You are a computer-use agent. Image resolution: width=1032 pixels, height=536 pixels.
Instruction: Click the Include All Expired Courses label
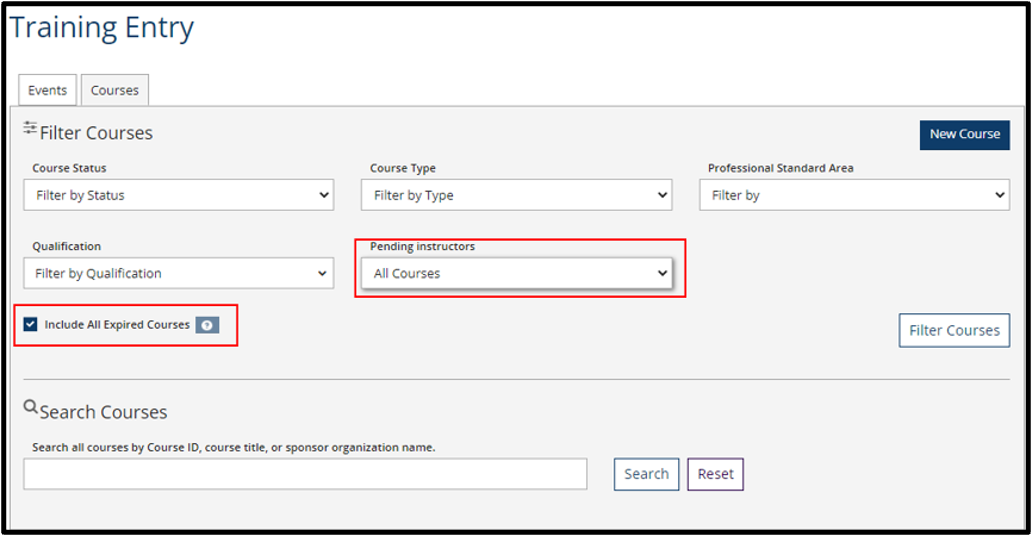coord(117,325)
